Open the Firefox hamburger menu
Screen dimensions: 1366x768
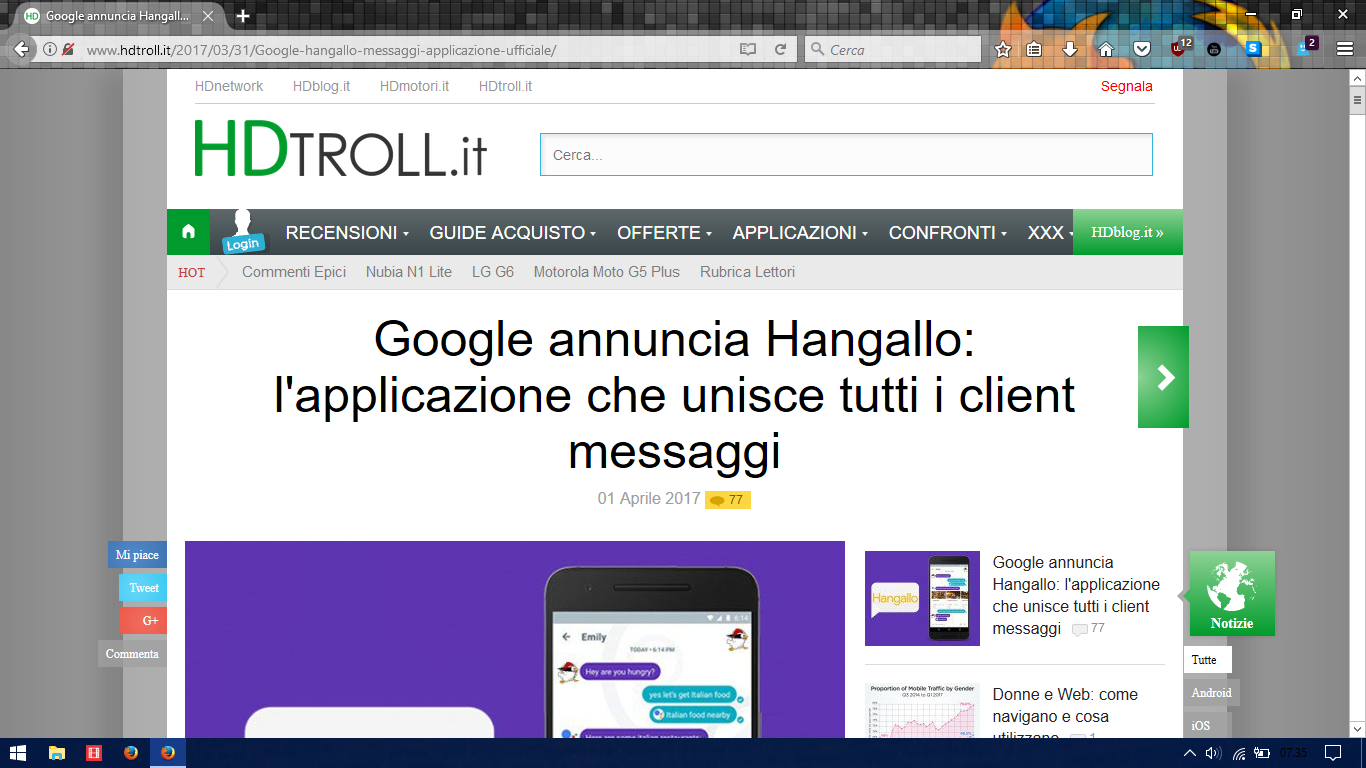pyautogui.click(x=1345, y=49)
